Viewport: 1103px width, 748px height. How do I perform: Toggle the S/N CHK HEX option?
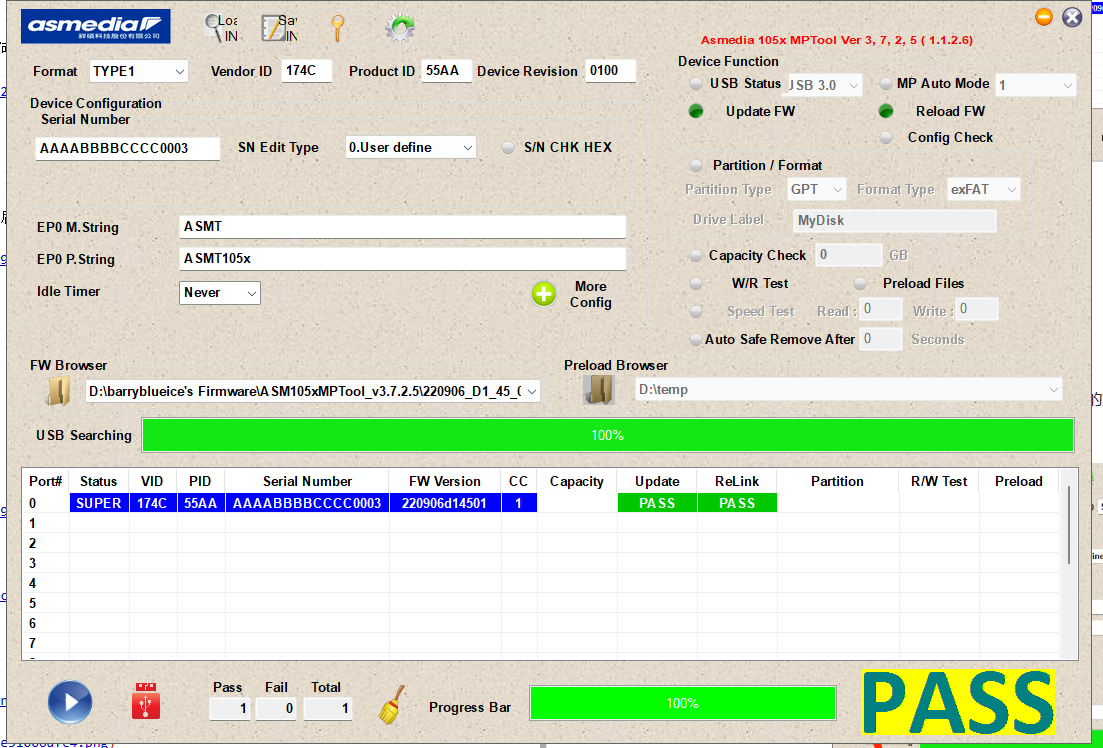pos(507,148)
